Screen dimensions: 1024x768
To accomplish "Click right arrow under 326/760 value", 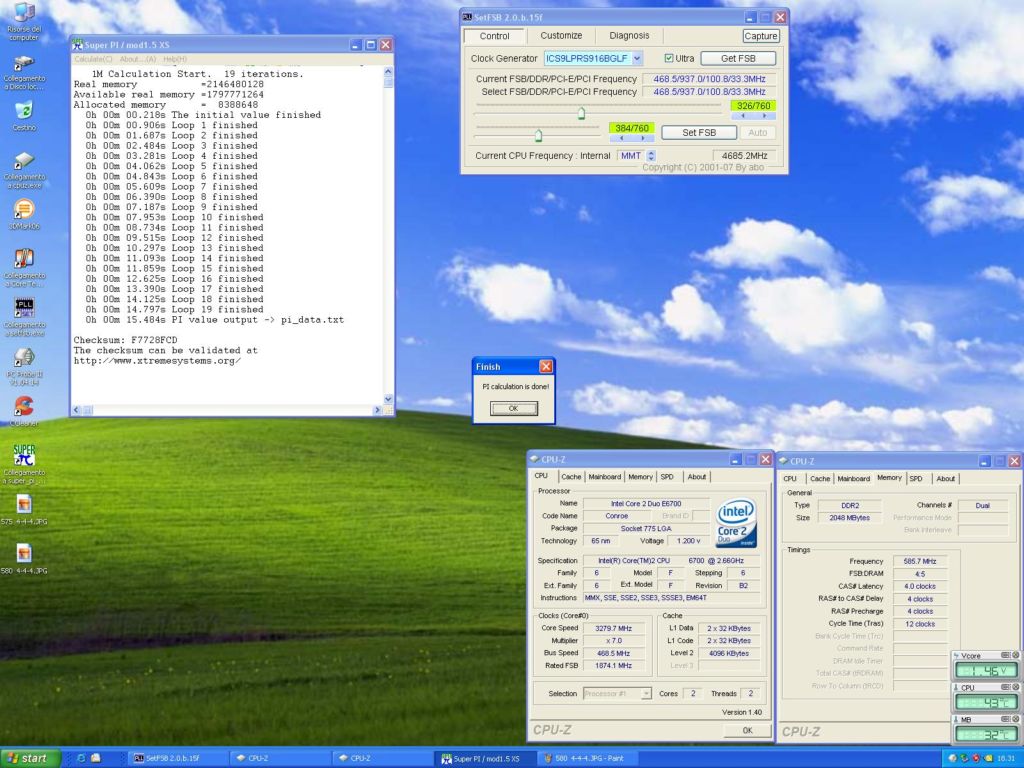I will 765,116.
